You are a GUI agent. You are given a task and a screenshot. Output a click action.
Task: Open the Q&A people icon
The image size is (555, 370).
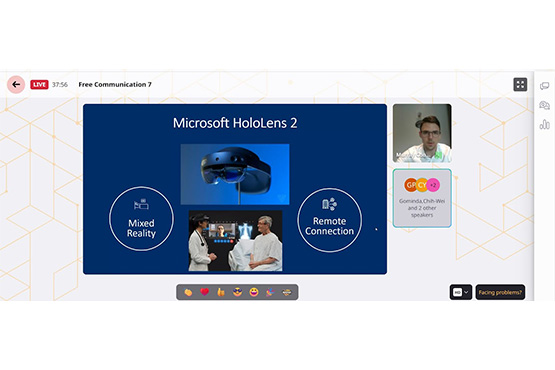point(544,105)
